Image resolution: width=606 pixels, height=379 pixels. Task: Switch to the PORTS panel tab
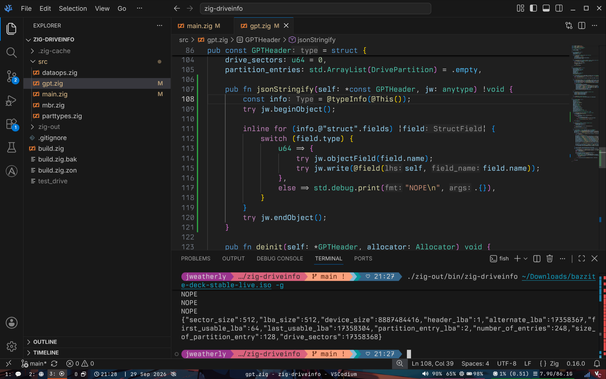pyautogui.click(x=363, y=258)
